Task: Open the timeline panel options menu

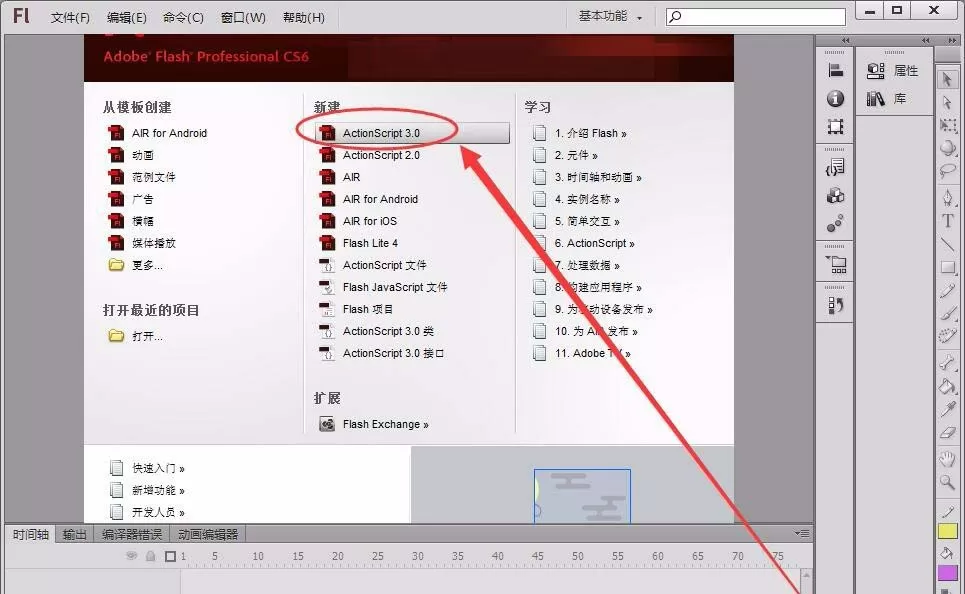Action: pyautogui.click(x=802, y=533)
